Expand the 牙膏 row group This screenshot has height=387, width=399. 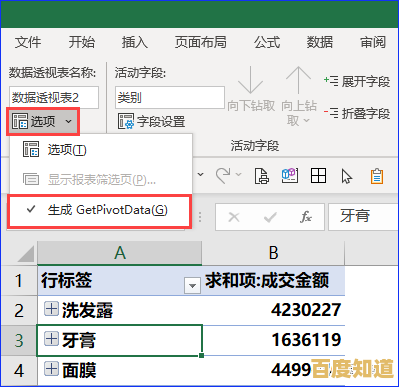tap(51, 339)
